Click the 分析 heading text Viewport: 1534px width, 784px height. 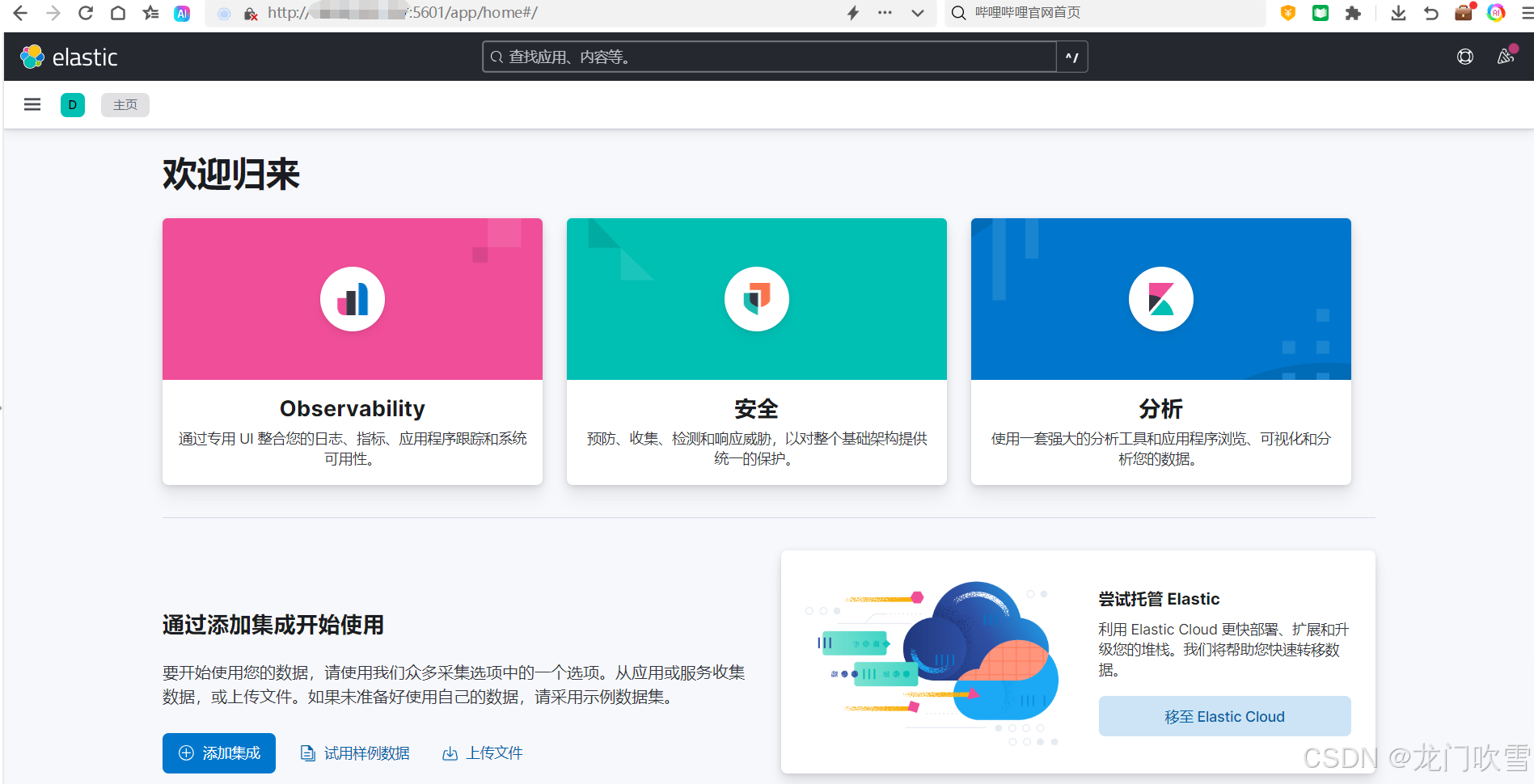click(x=1161, y=409)
